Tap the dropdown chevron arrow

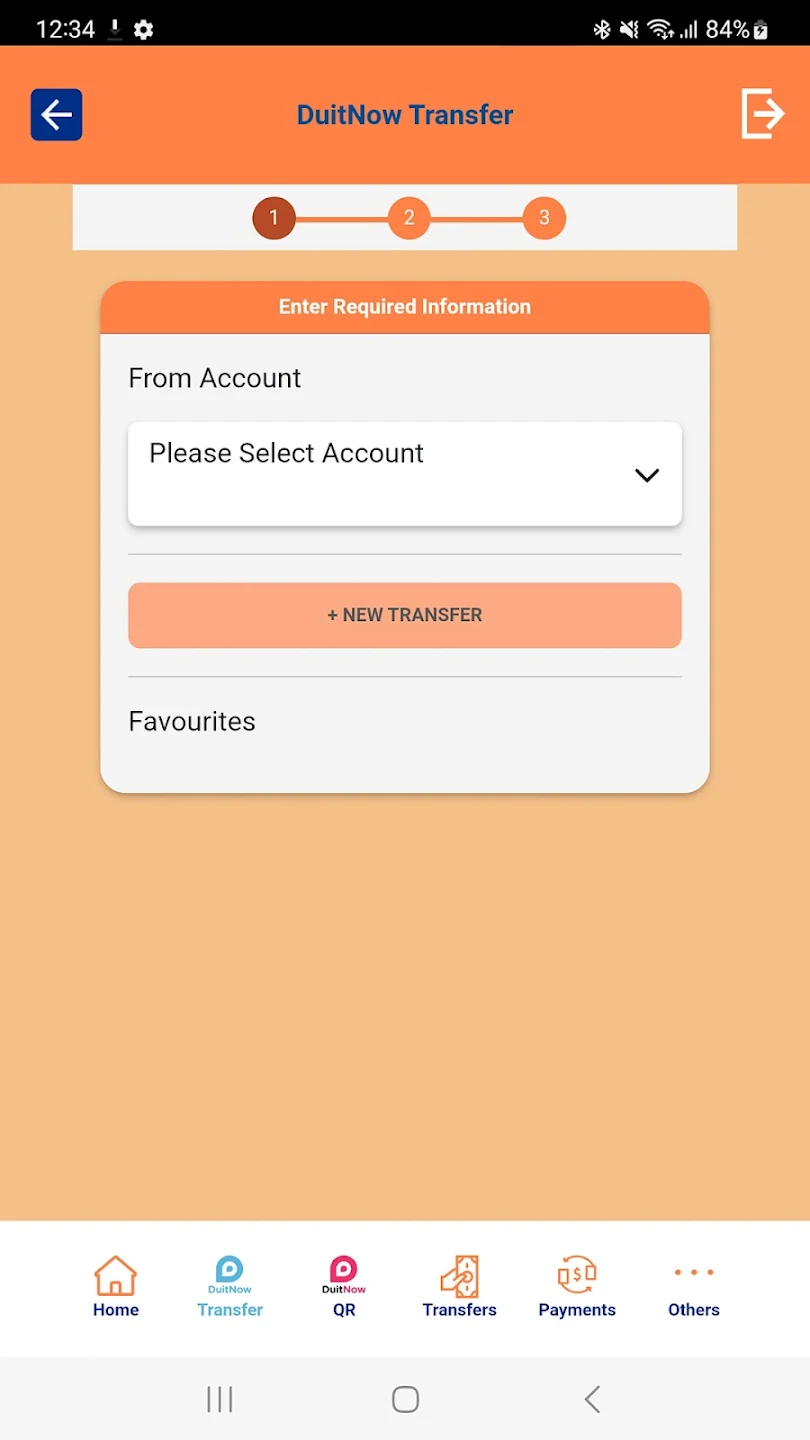coord(647,476)
